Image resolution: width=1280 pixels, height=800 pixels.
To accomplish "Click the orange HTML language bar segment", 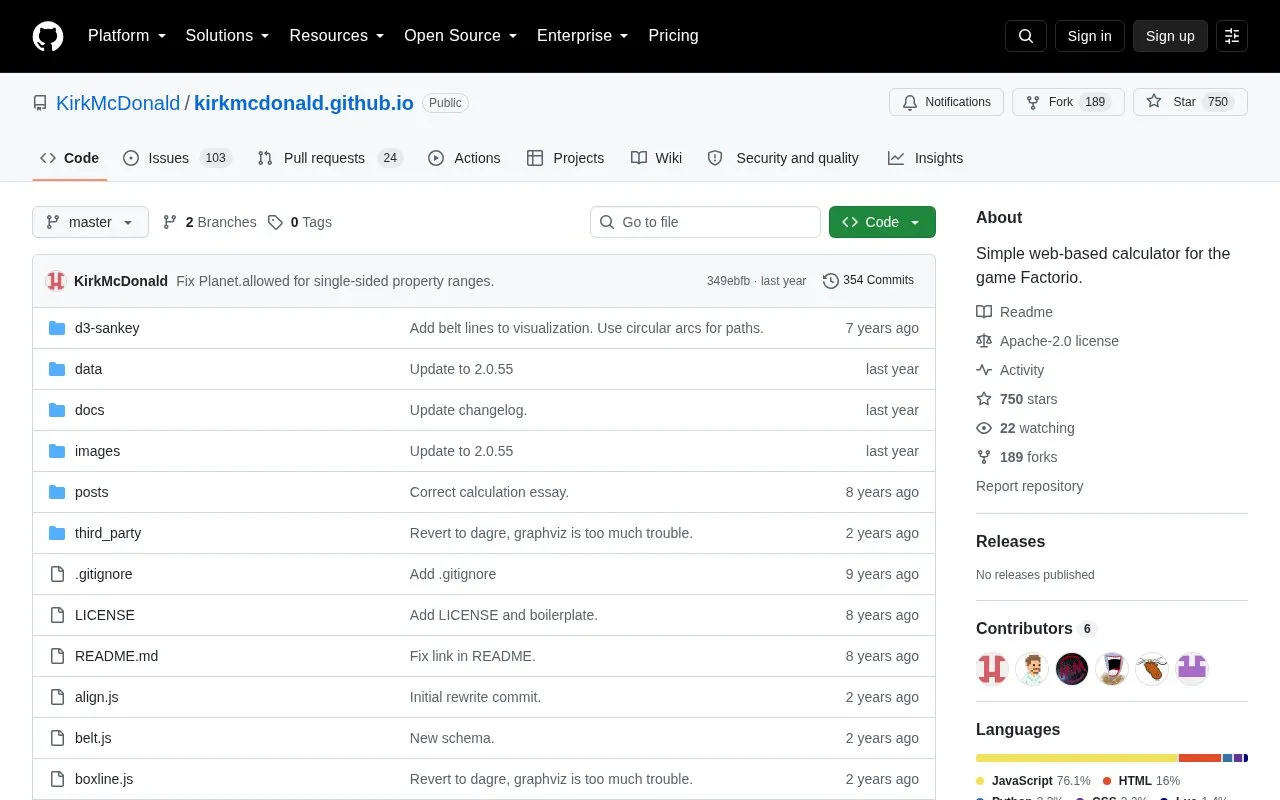I will (x=1200, y=758).
